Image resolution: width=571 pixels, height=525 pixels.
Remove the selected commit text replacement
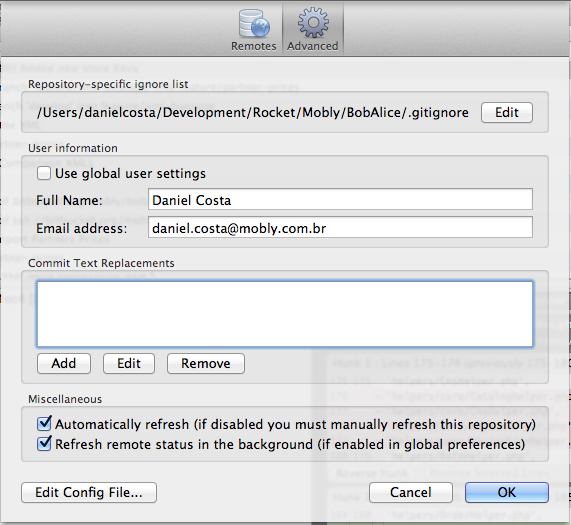click(x=206, y=363)
